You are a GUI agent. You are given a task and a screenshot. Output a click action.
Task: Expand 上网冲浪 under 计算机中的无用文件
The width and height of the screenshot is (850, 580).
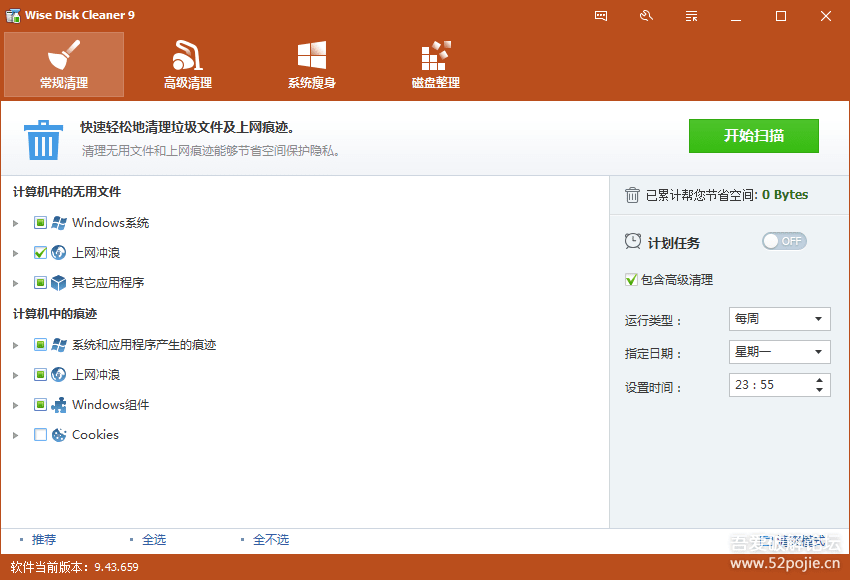pyautogui.click(x=16, y=253)
